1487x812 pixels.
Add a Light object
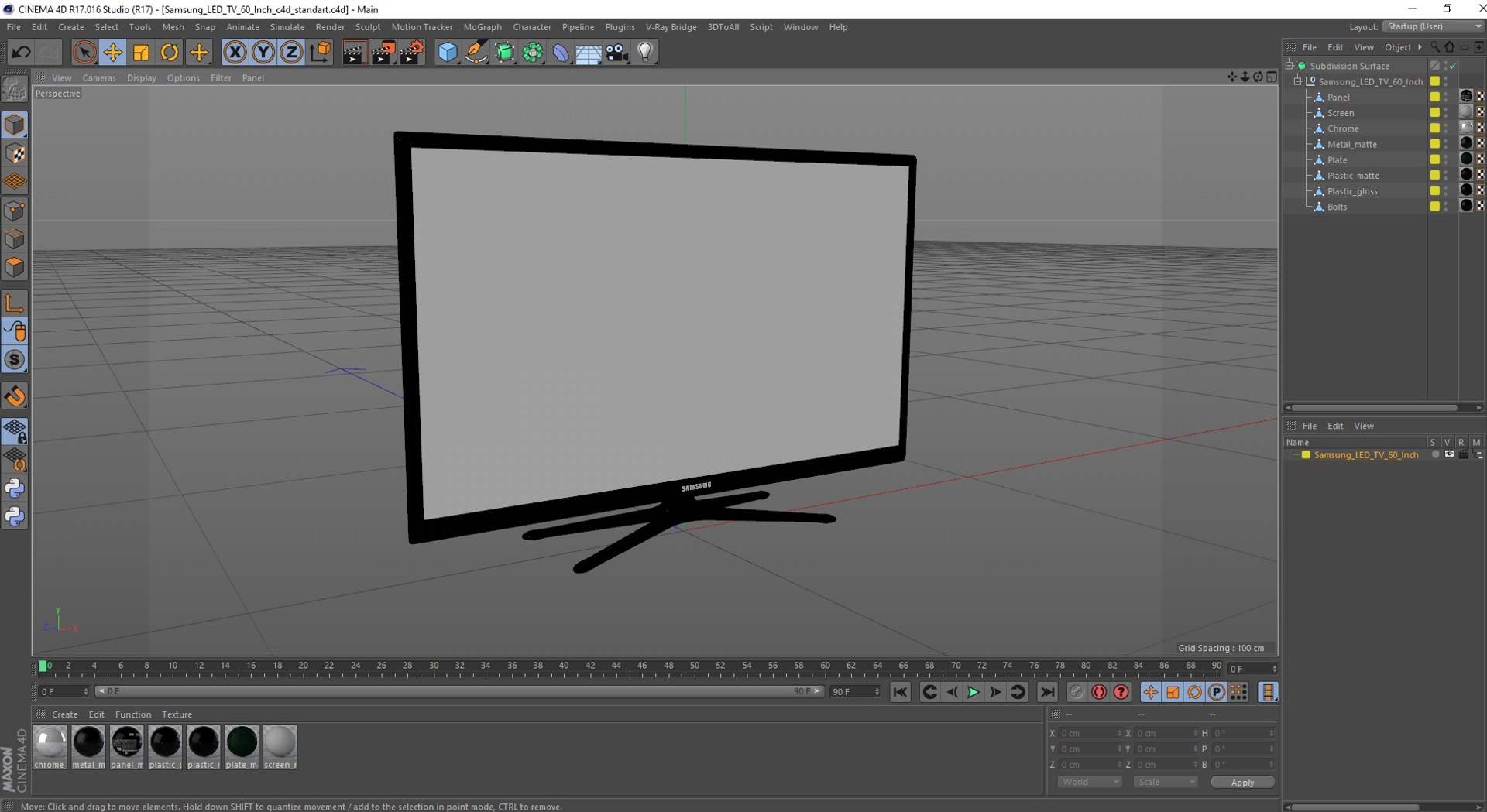pyautogui.click(x=645, y=52)
